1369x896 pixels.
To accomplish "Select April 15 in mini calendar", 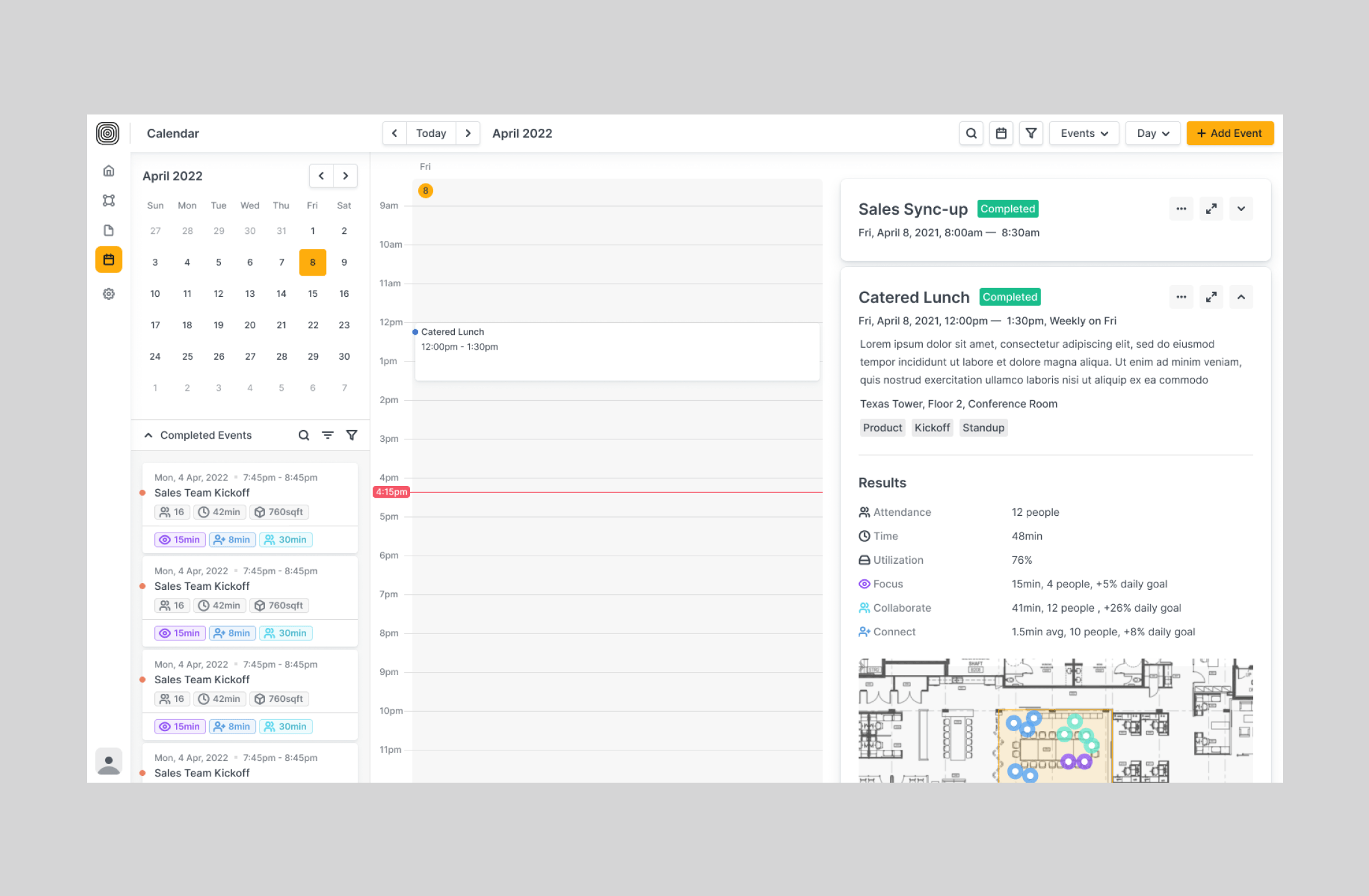I will pos(312,294).
